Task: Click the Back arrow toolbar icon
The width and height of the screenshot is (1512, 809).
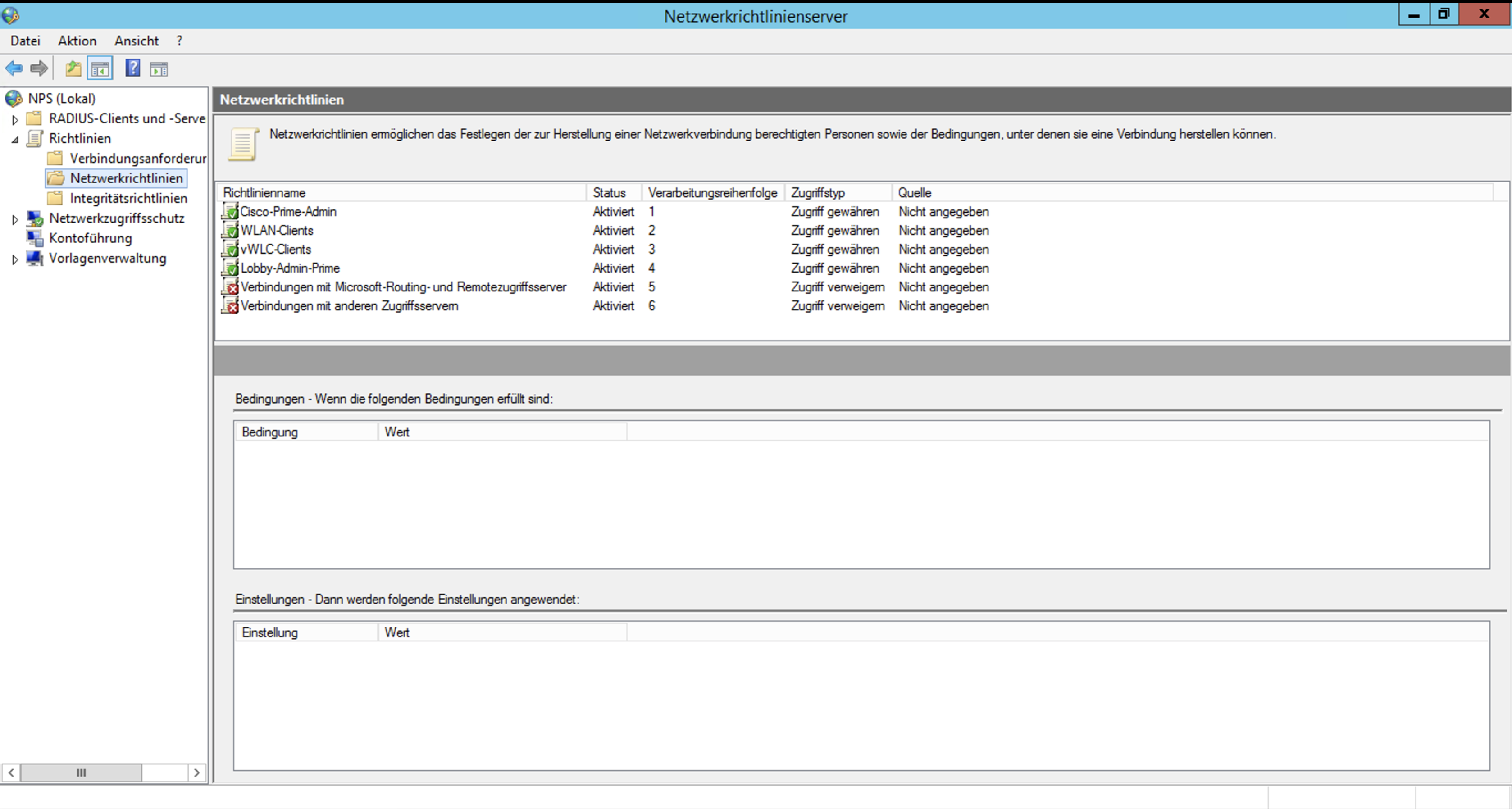Action: (x=14, y=68)
